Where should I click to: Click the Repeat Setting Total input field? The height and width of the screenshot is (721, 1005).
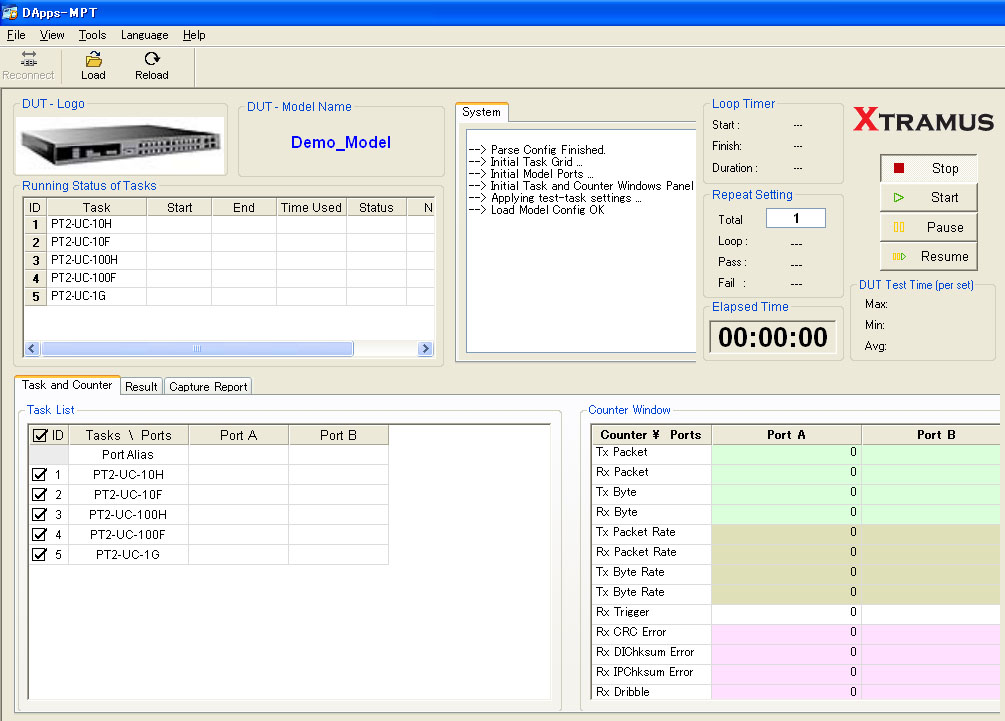[795, 219]
